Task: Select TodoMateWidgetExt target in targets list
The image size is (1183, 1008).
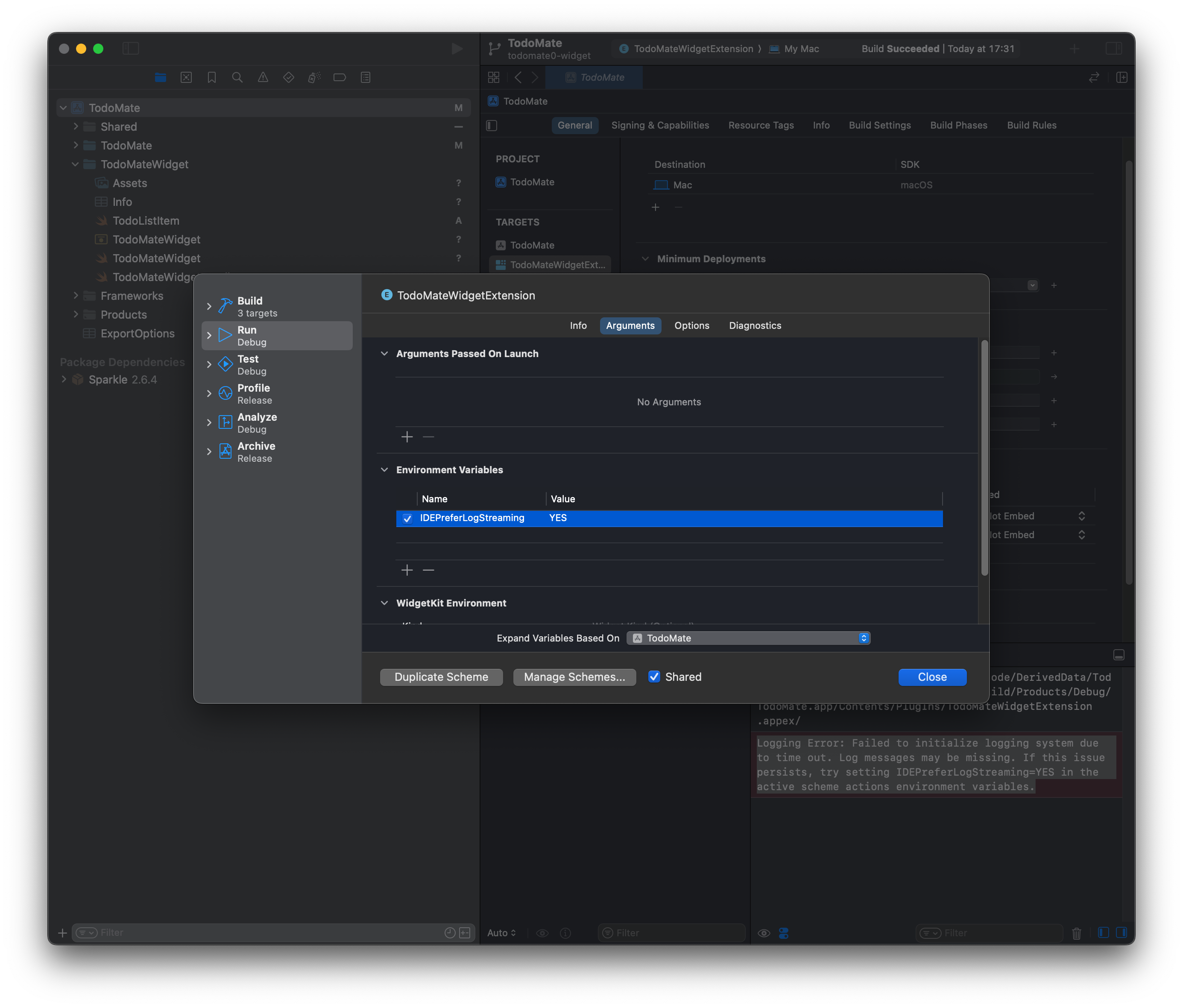Action: [x=551, y=264]
